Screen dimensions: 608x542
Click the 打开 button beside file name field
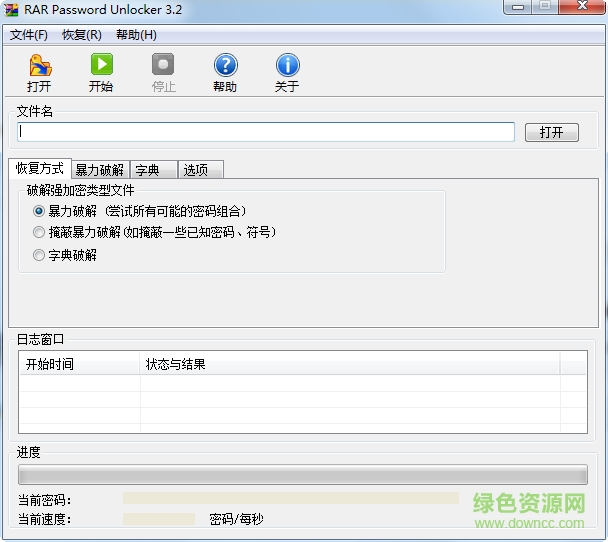[551, 132]
